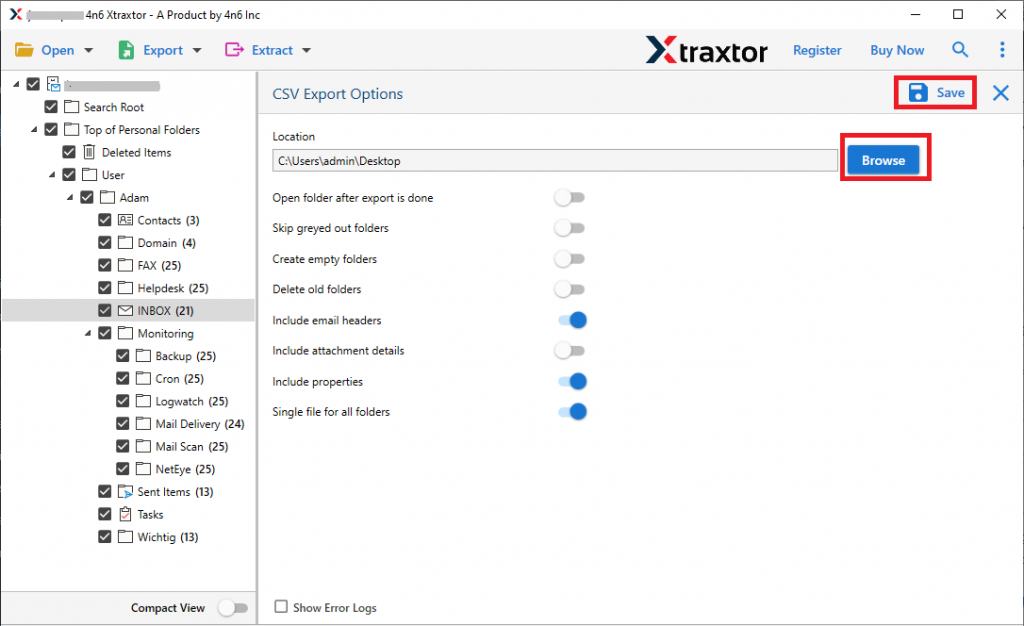
Task: Collapse the Monitoring folder in the tree
Action: [x=87, y=332]
